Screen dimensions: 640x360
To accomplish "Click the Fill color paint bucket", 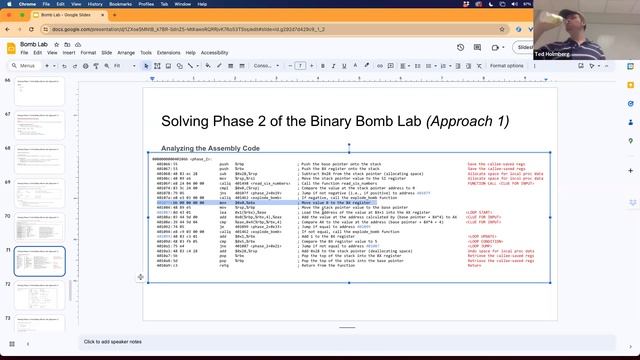I will (x=208, y=66).
